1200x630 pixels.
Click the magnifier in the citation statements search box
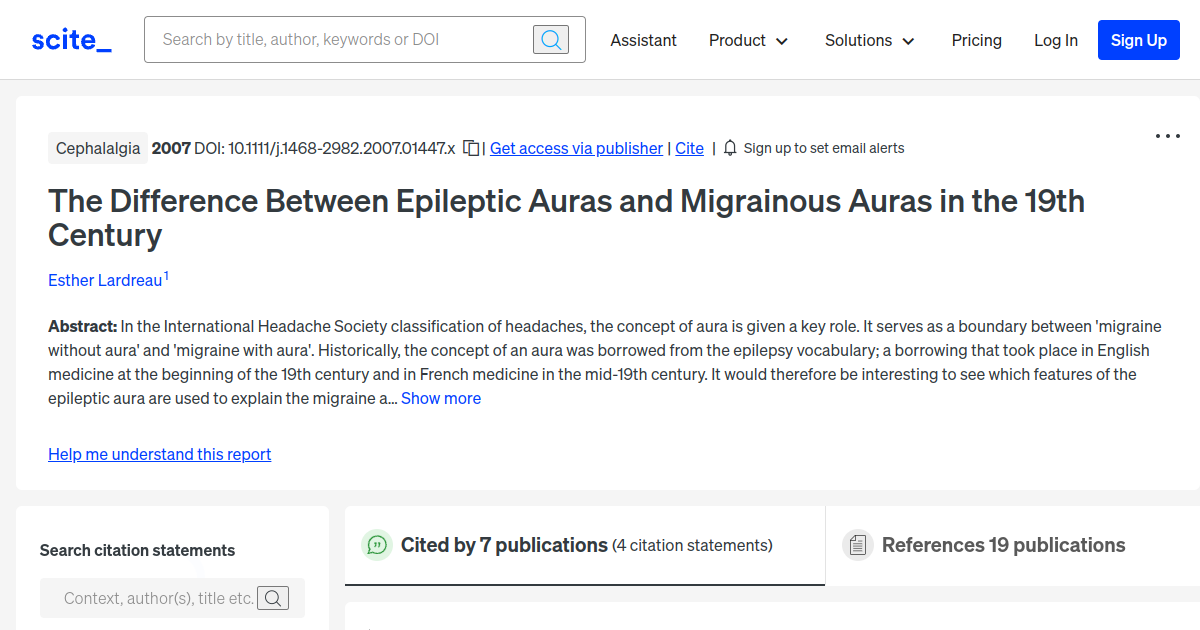pyautogui.click(x=273, y=598)
